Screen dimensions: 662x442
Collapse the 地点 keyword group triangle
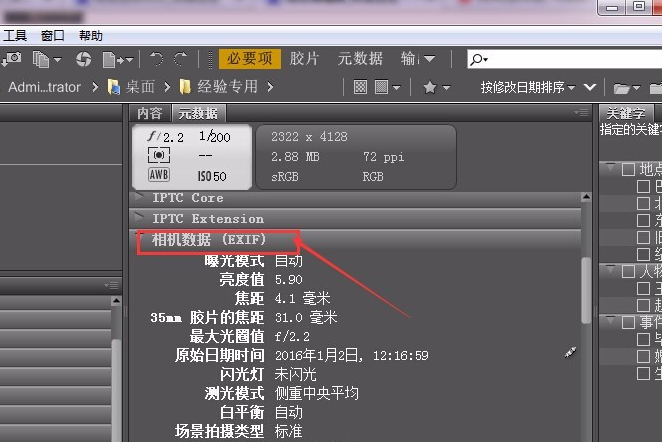click(x=610, y=168)
